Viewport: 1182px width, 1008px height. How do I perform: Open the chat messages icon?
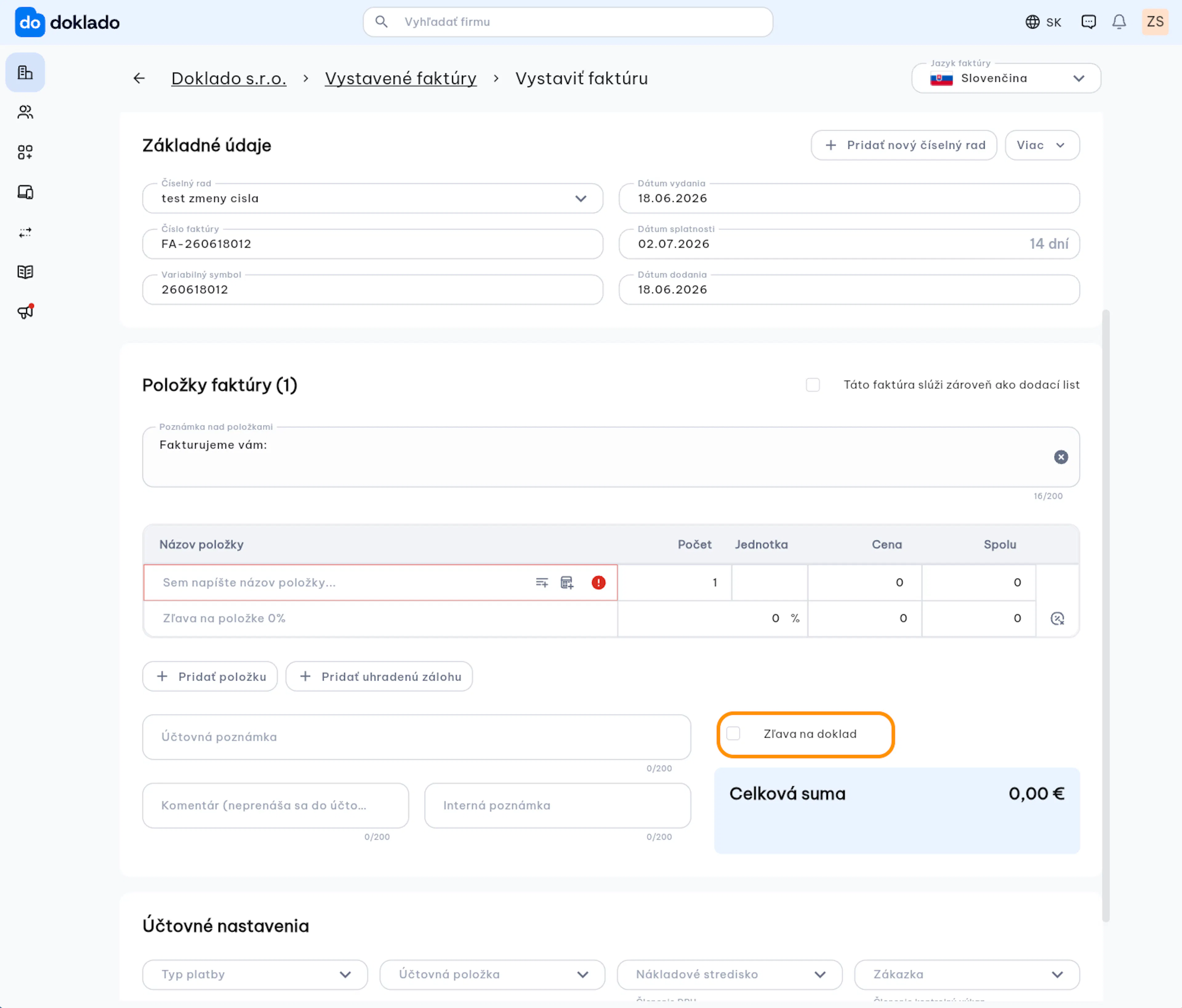[x=1088, y=22]
